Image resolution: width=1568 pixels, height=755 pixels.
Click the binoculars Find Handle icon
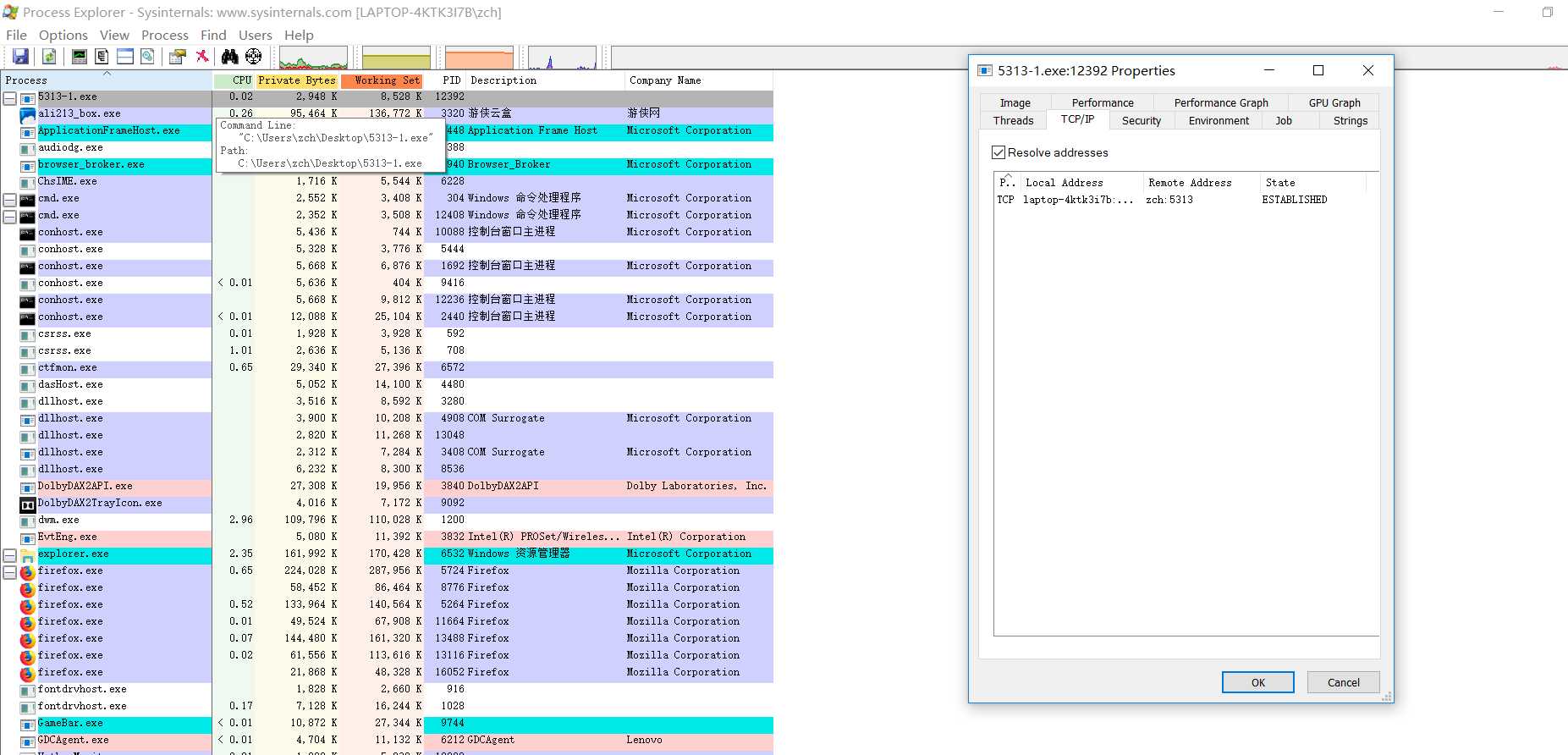(x=229, y=57)
